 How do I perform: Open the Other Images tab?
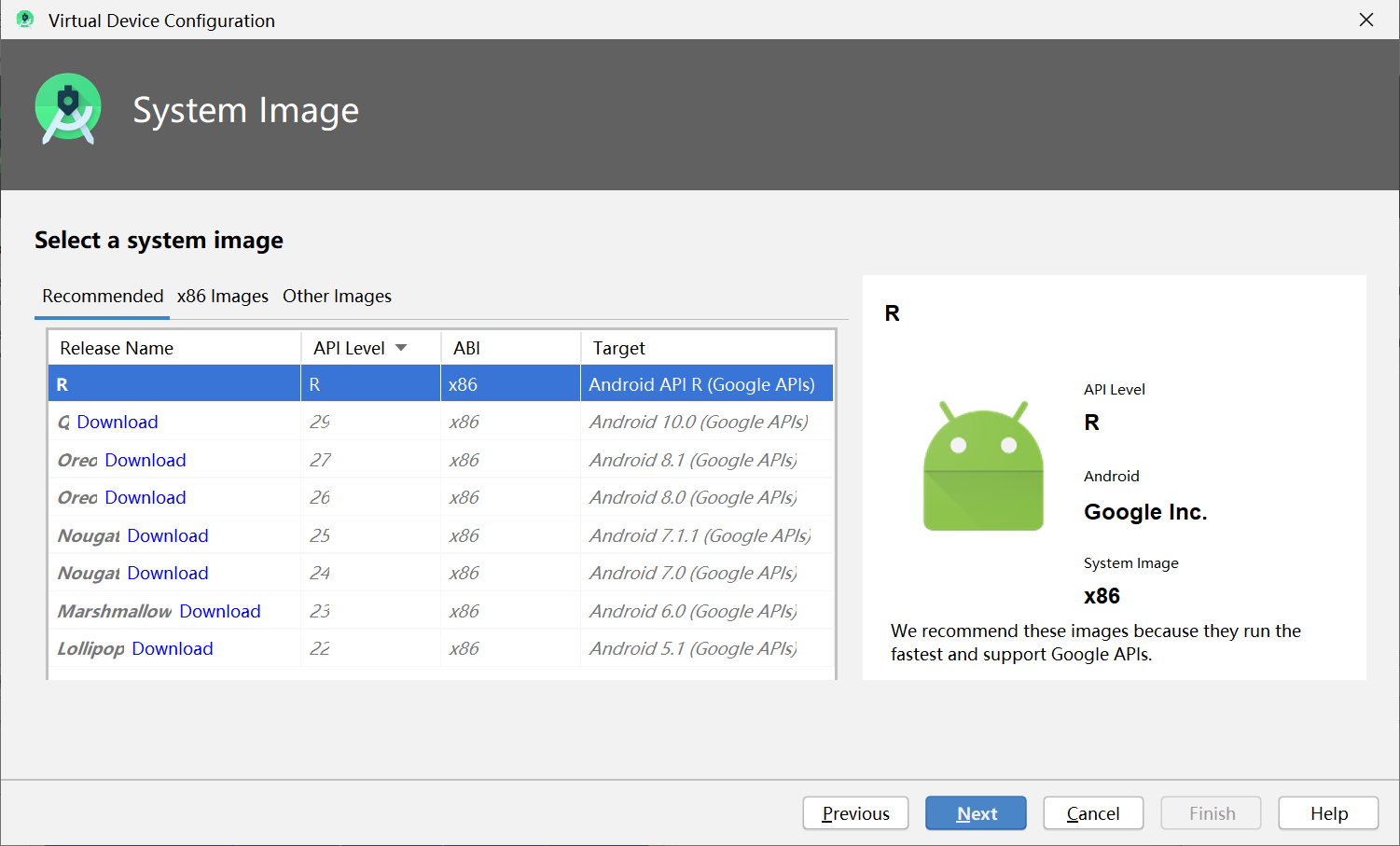tap(337, 296)
